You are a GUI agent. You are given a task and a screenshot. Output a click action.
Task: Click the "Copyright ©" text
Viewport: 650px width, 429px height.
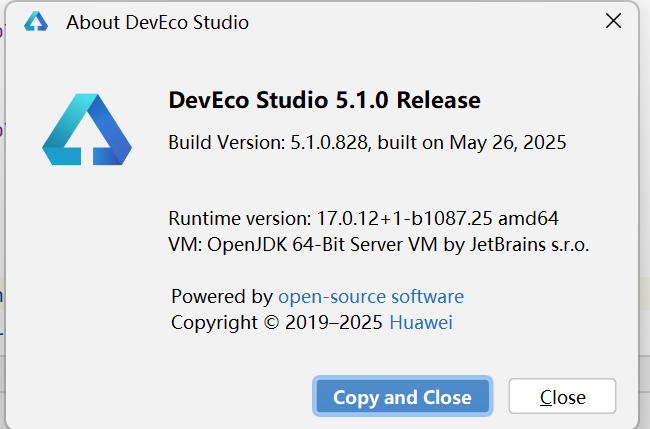click(x=226, y=322)
